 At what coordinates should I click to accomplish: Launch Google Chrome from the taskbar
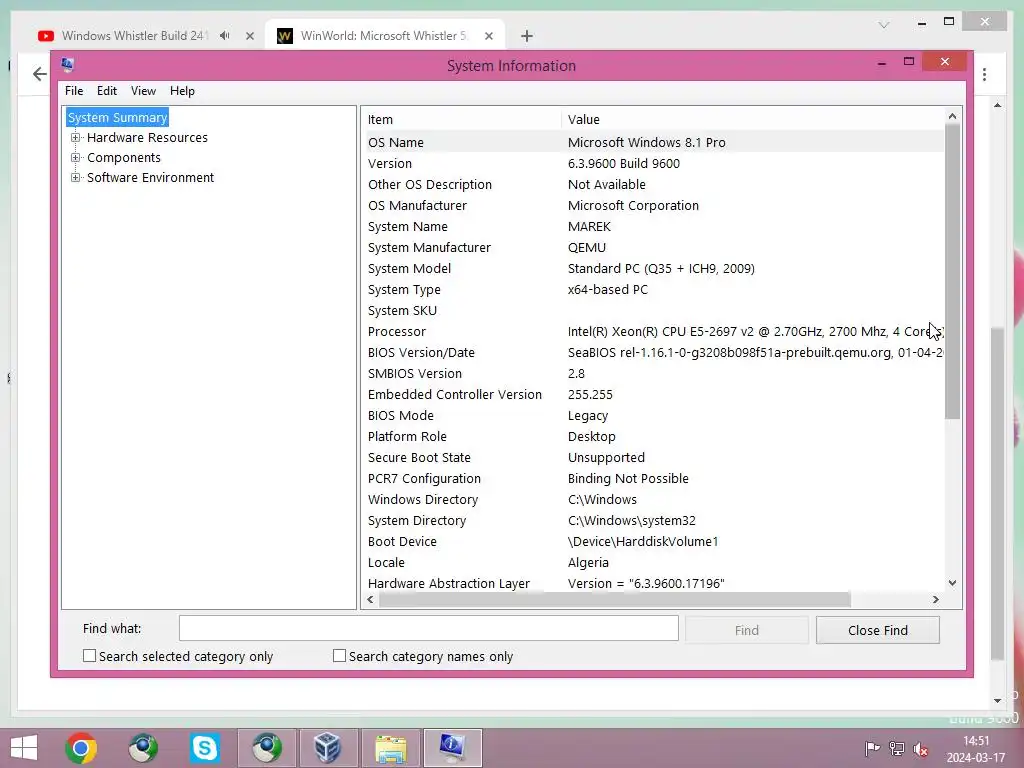[81, 748]
